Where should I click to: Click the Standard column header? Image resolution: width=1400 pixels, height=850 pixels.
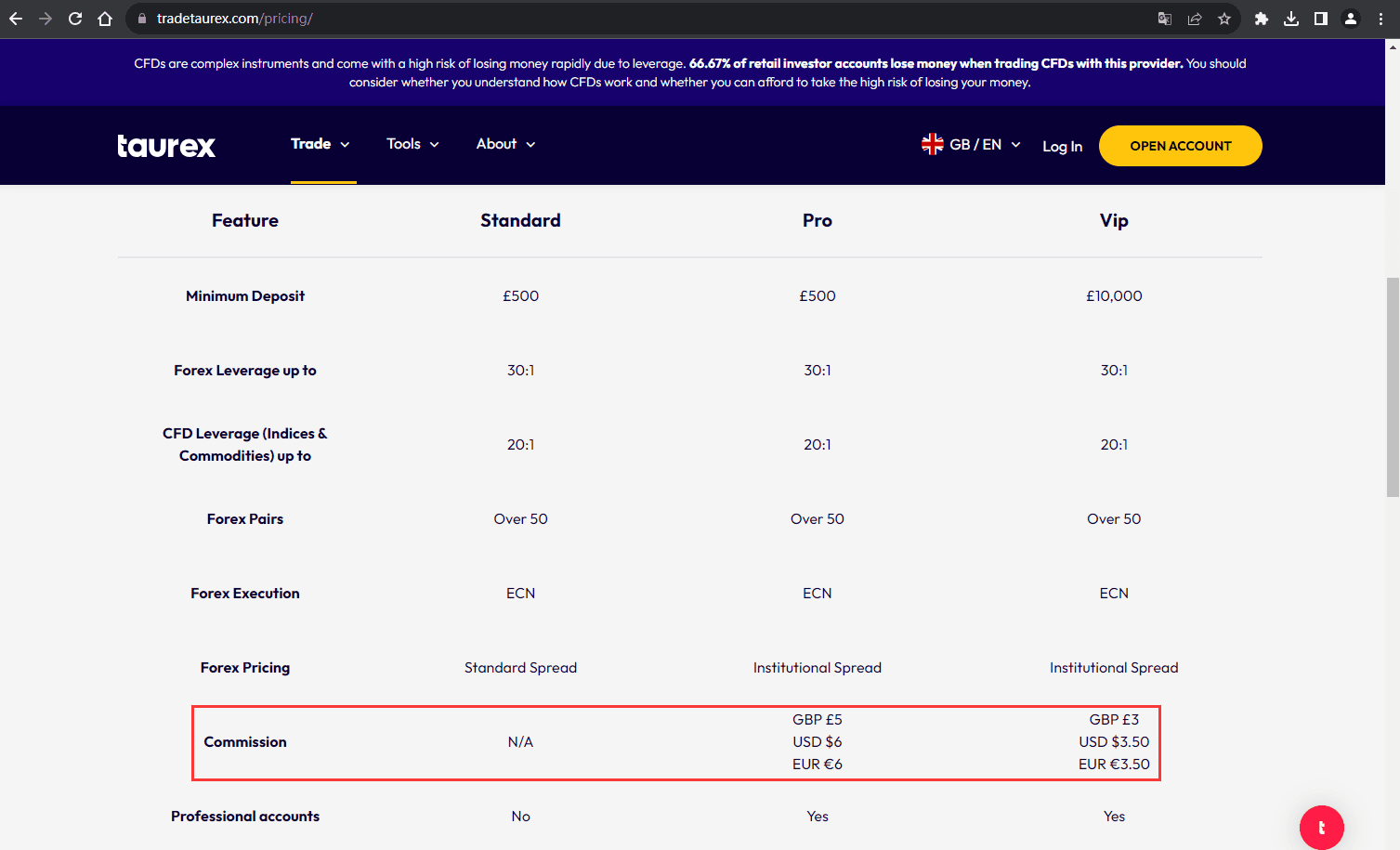[x=520, y=220]
